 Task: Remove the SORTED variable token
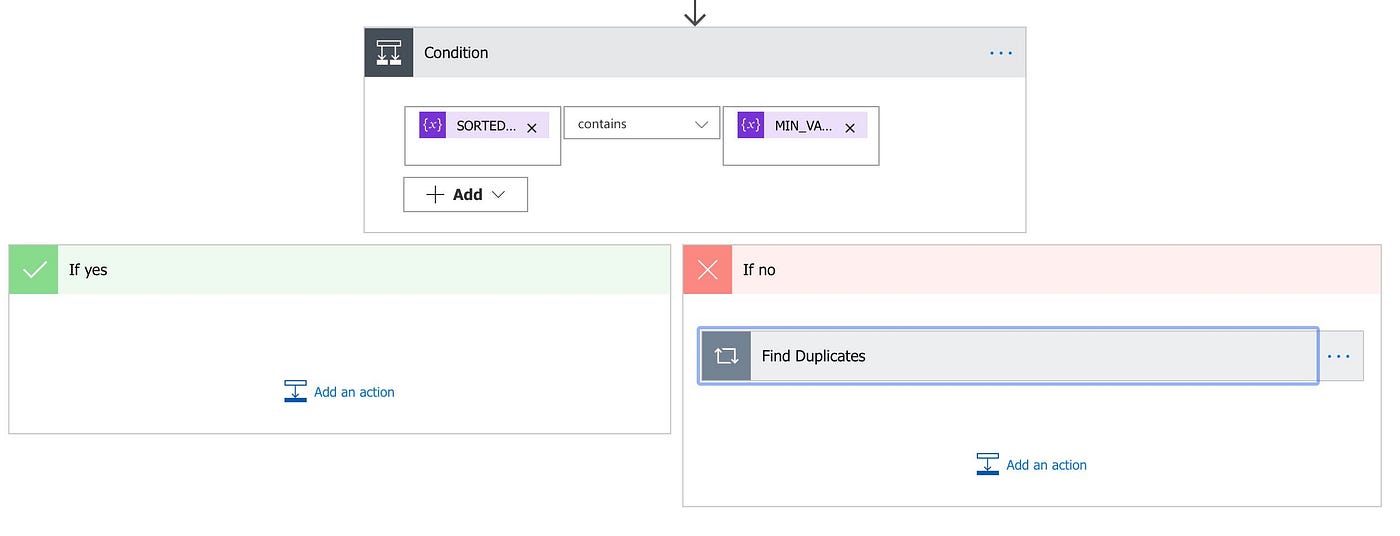tap(532, 127)
